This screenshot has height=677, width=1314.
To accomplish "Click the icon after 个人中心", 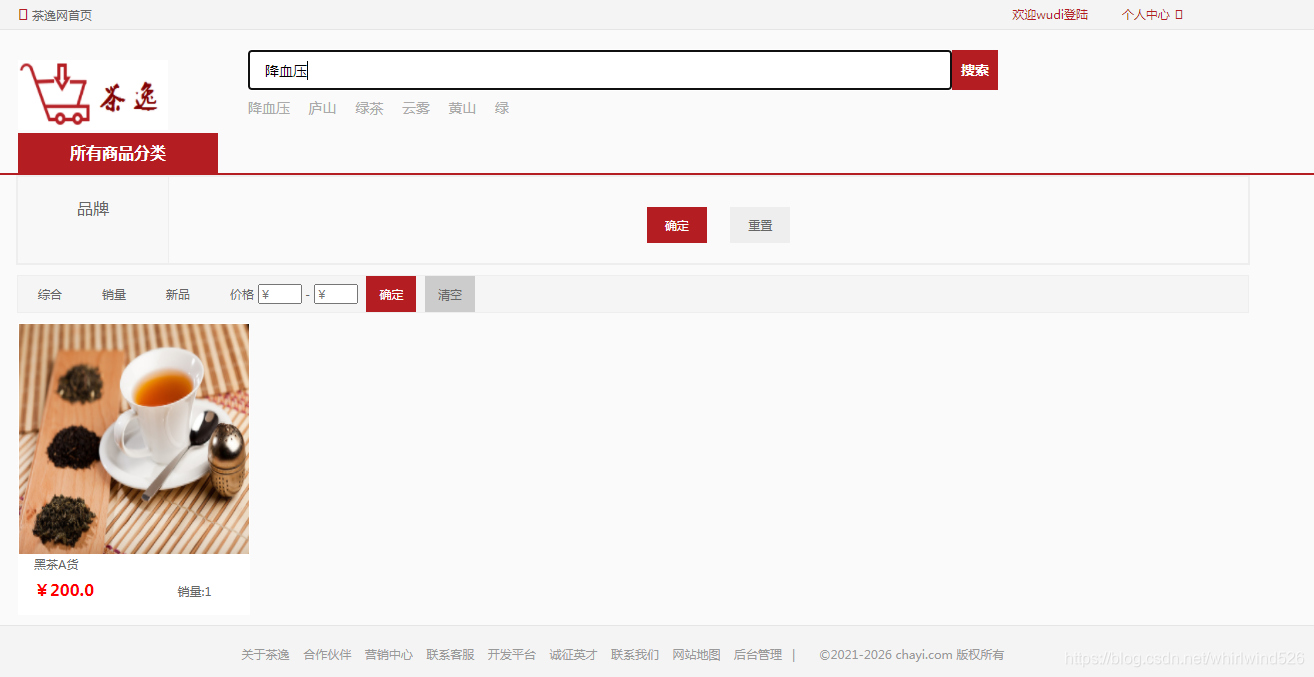I will (1179, 15).
